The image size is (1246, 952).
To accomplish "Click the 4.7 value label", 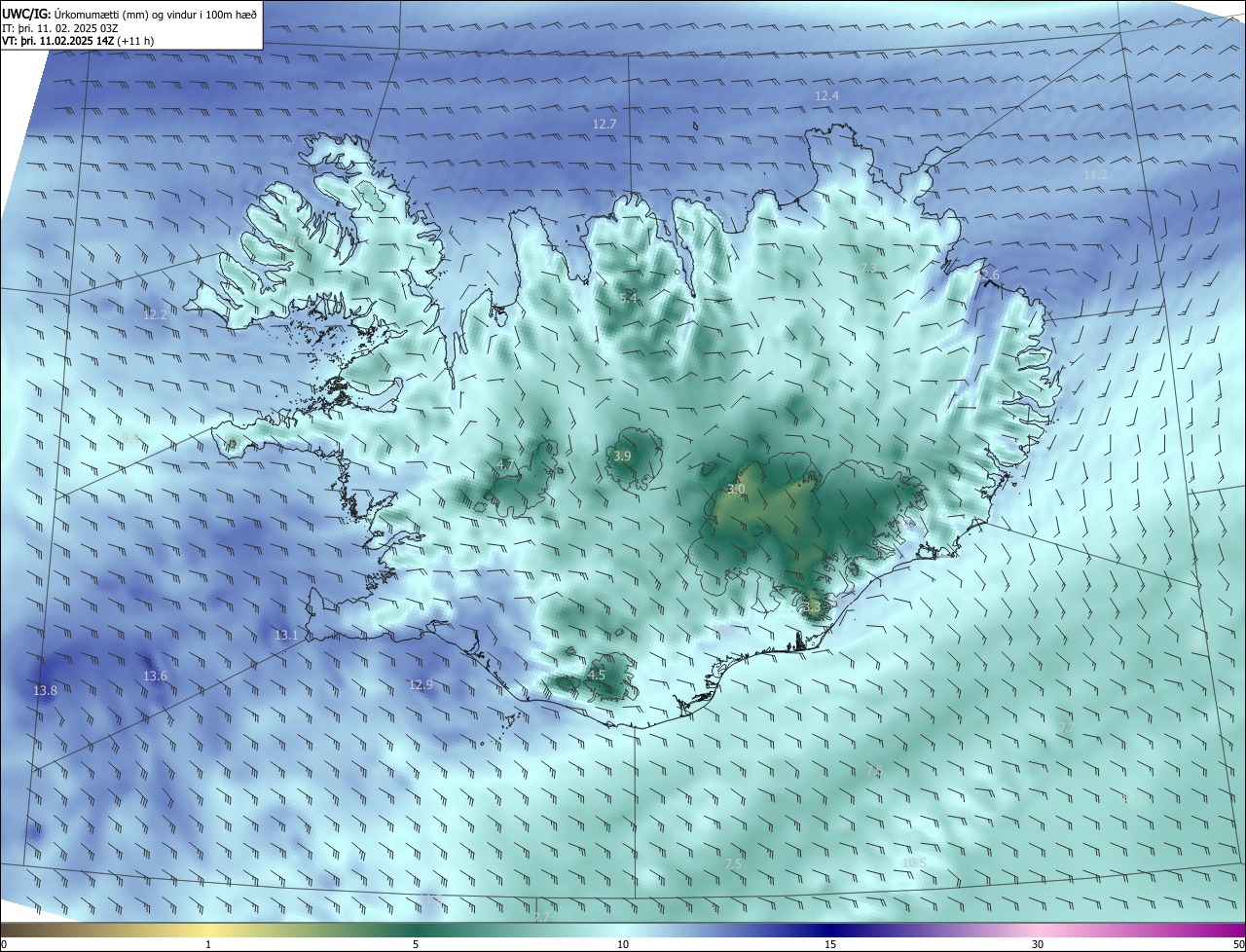I will click(505, 464).
